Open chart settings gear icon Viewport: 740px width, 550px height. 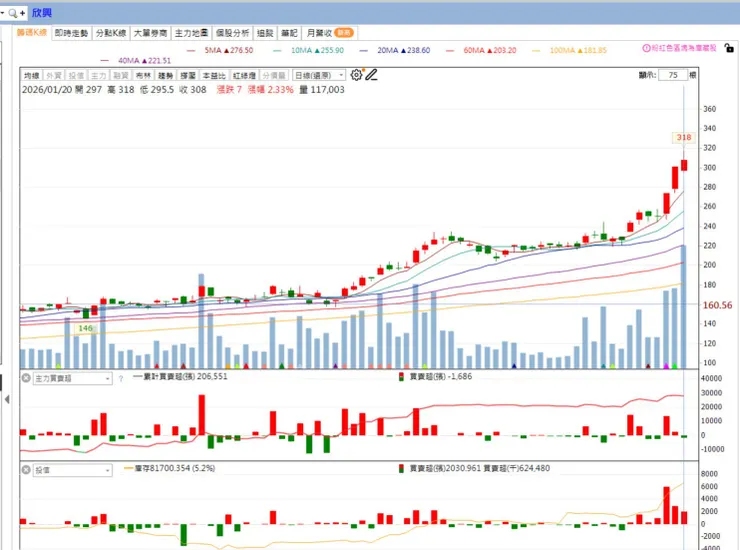[x=356, y=75]
